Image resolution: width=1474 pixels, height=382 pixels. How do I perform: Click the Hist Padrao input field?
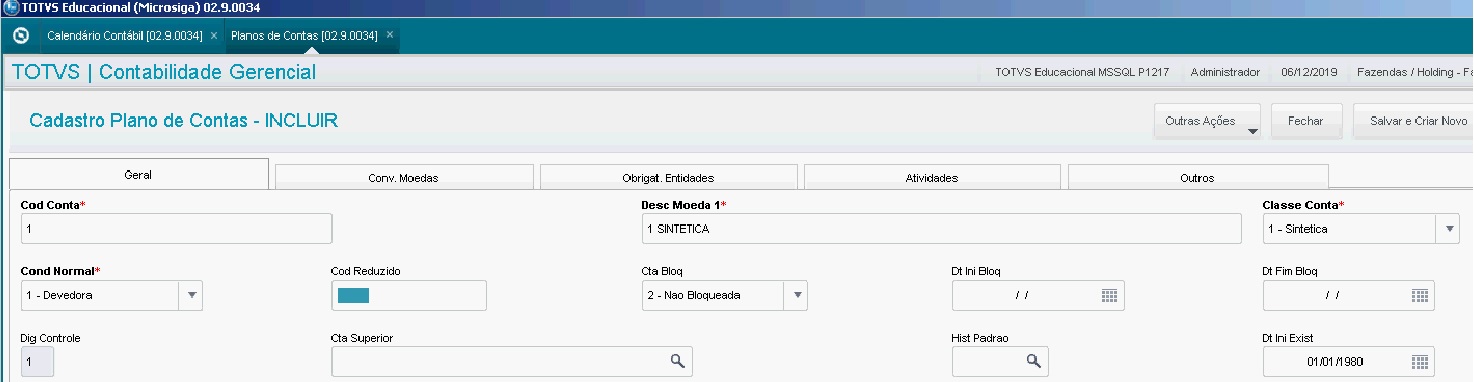pyautogui.click(x=1000, y=361)
